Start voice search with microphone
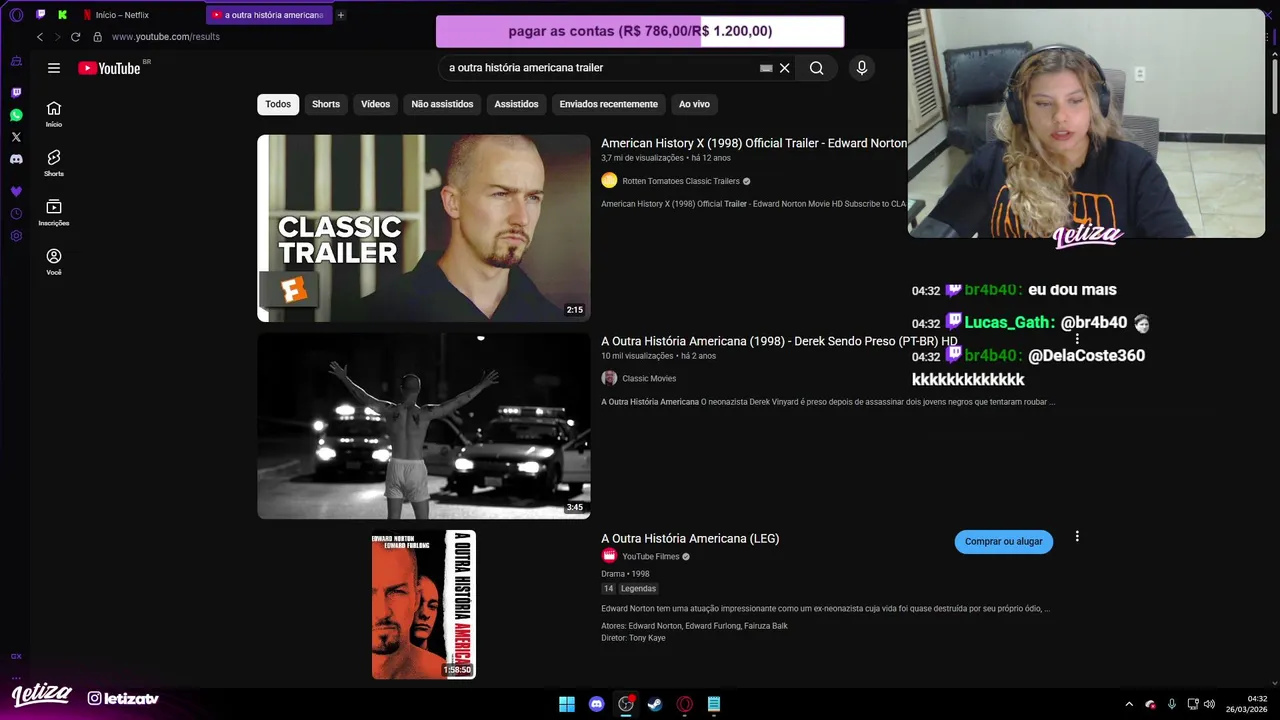 tap(862, 68)
